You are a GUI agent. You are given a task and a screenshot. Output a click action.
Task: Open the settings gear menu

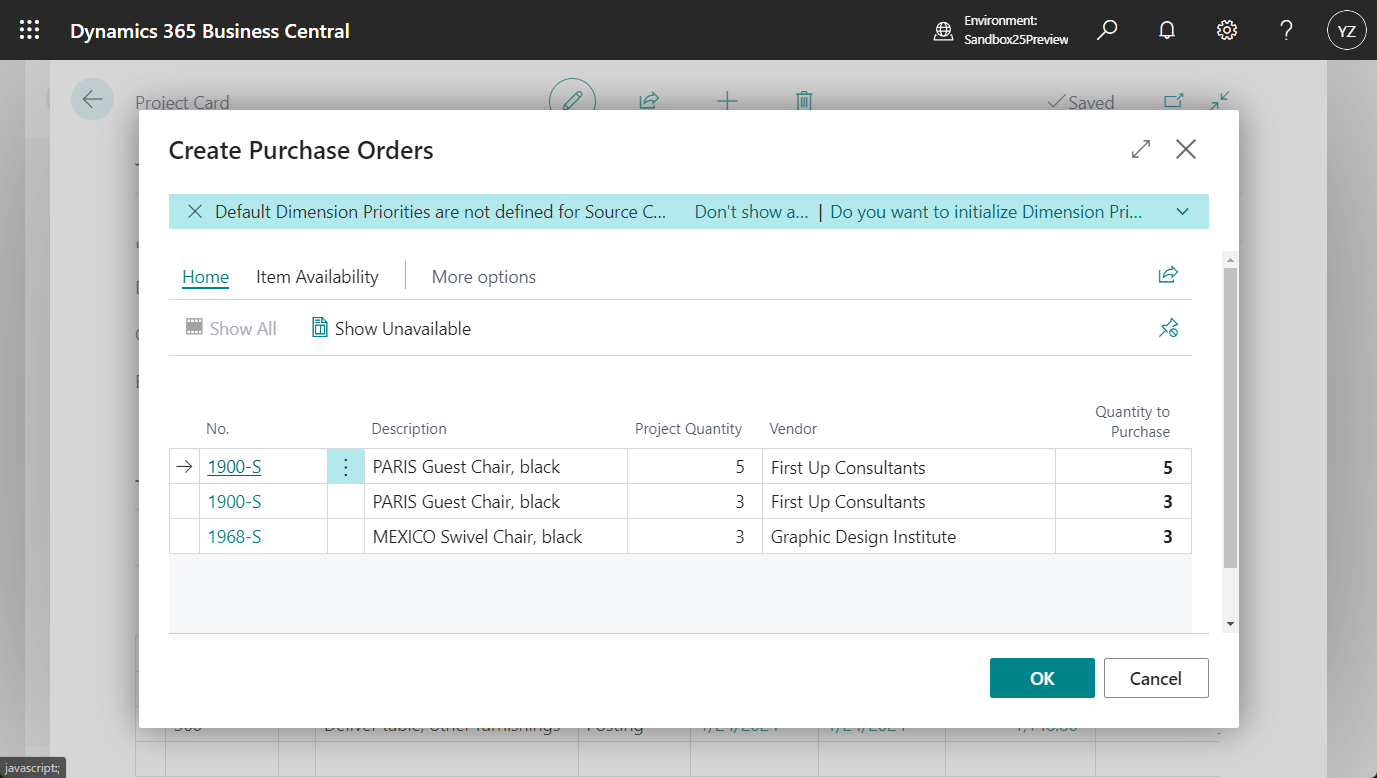coord(1226,30)
